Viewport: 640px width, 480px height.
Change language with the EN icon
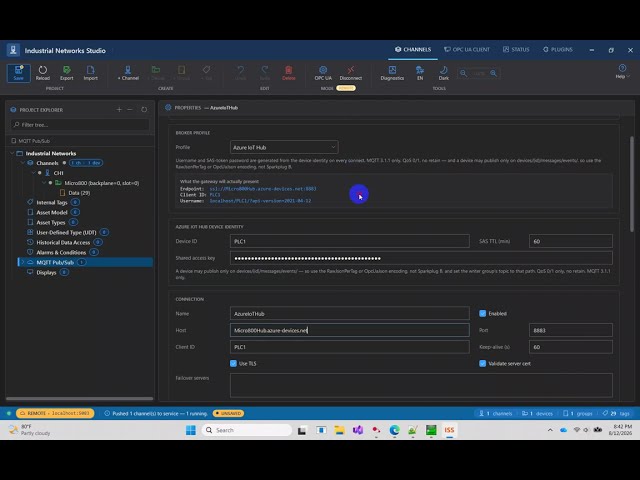pos(420,73)
